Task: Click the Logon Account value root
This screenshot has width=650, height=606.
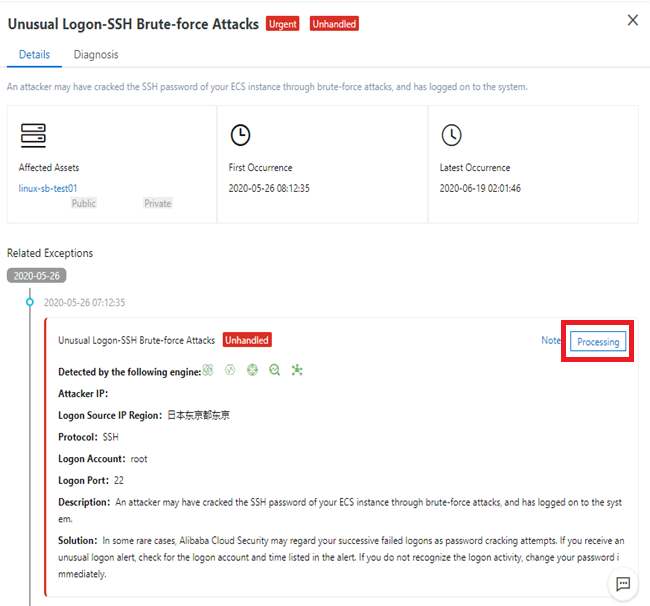Action: pos(139,459)
